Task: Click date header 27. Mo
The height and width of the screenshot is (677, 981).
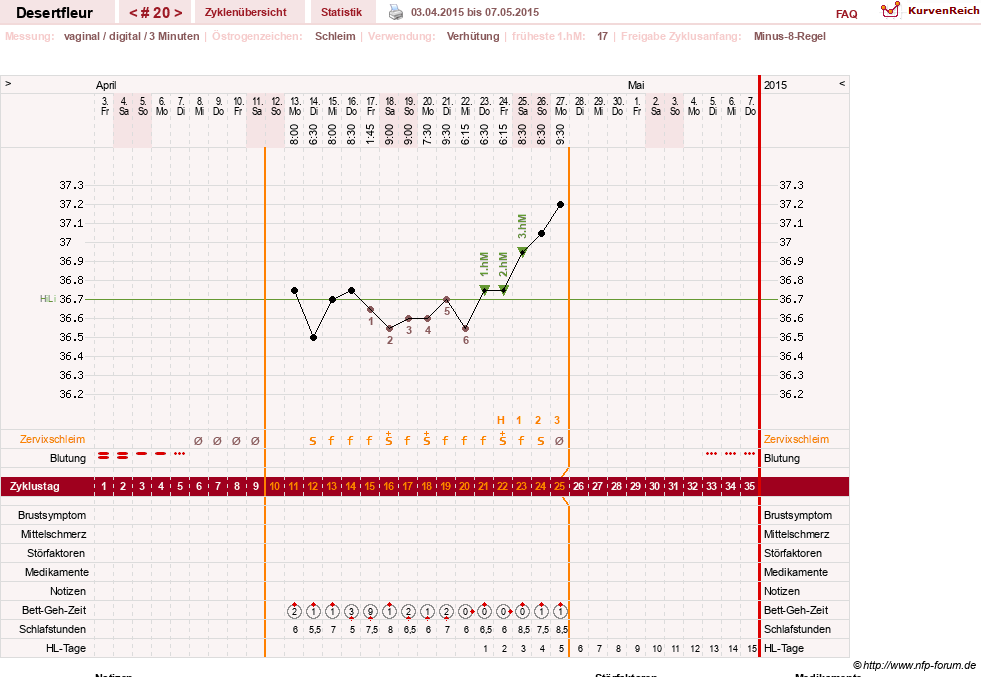Action: coord(561,106)
